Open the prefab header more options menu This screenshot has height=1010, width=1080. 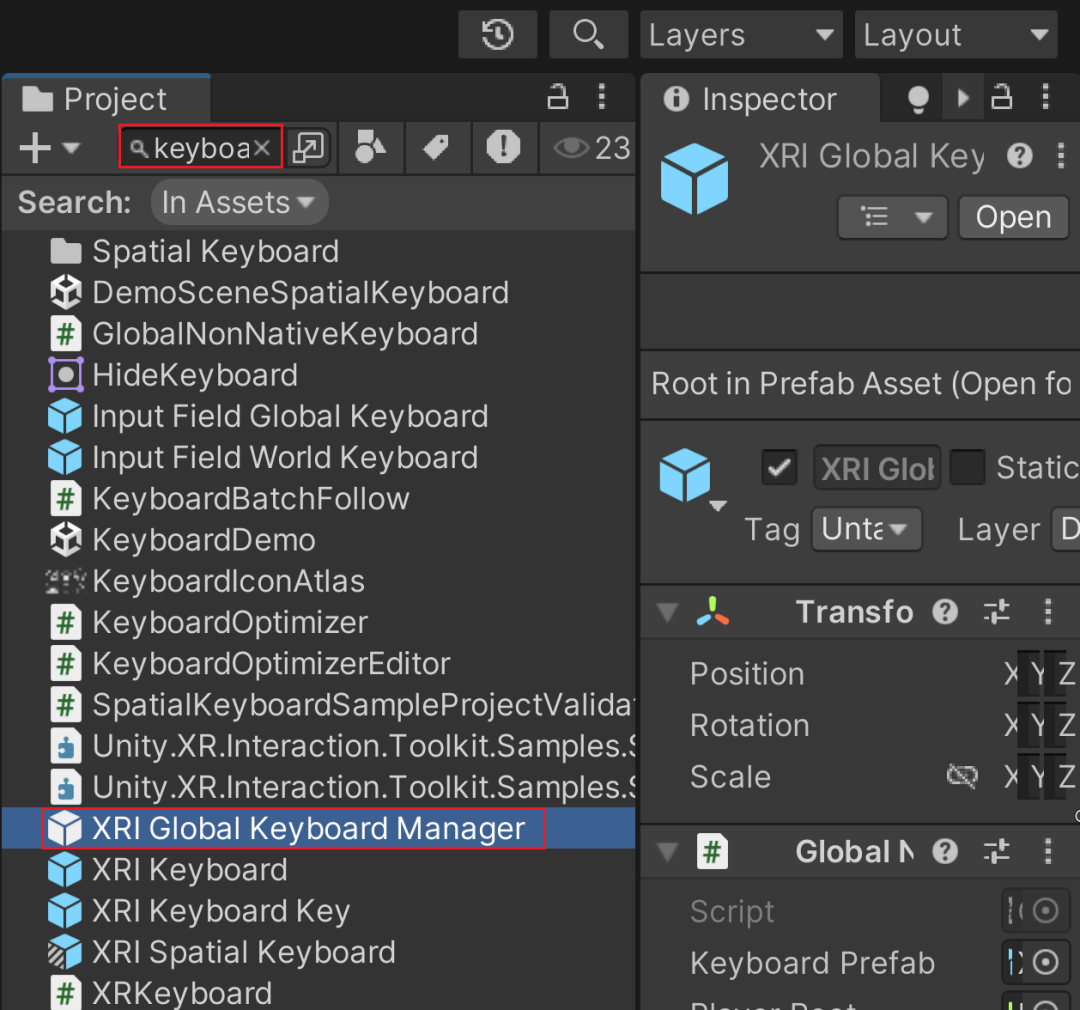(x=1061, y=156)
